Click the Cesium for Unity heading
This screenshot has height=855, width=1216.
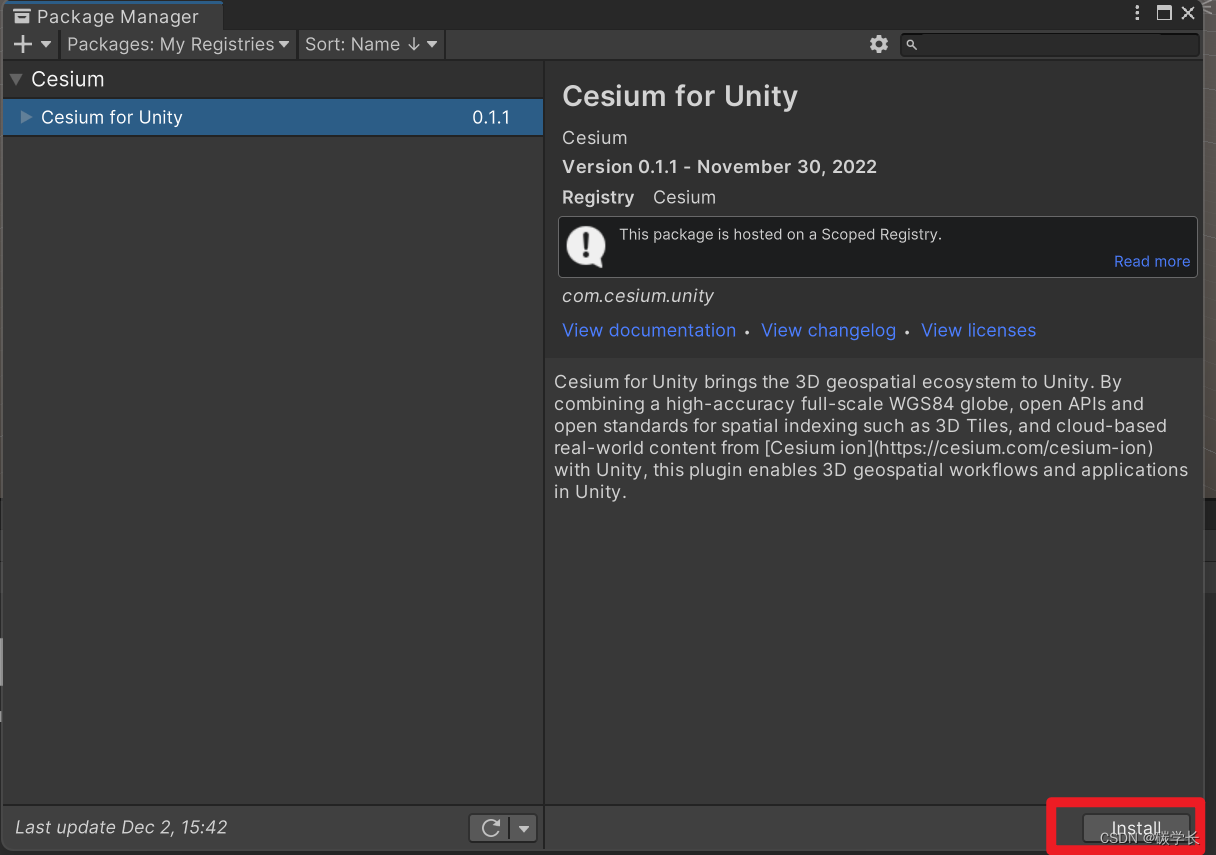(x=680, y=96)
